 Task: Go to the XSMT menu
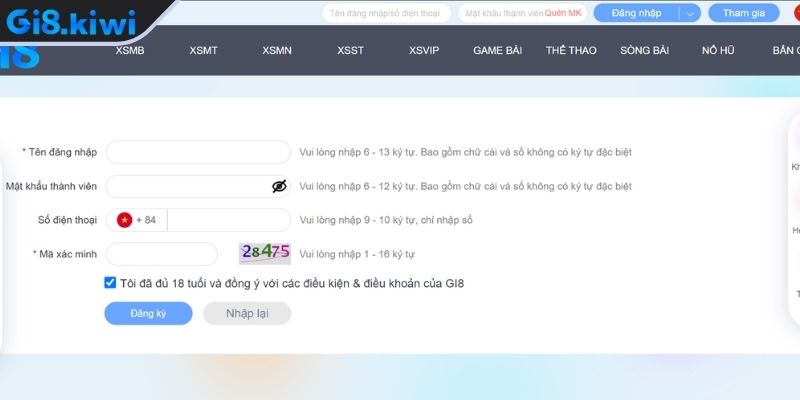point(203,50)
